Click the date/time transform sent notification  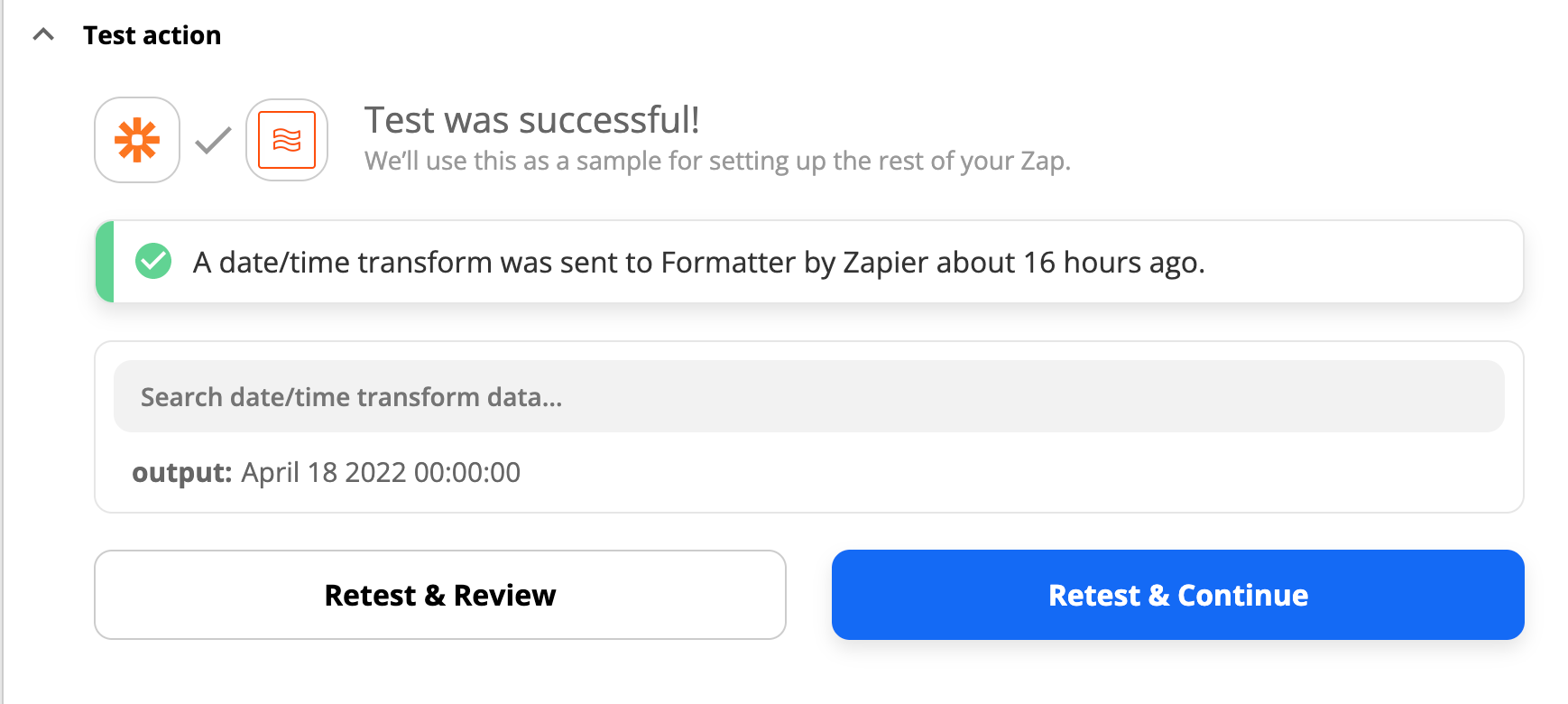click(x=809, y=262)
